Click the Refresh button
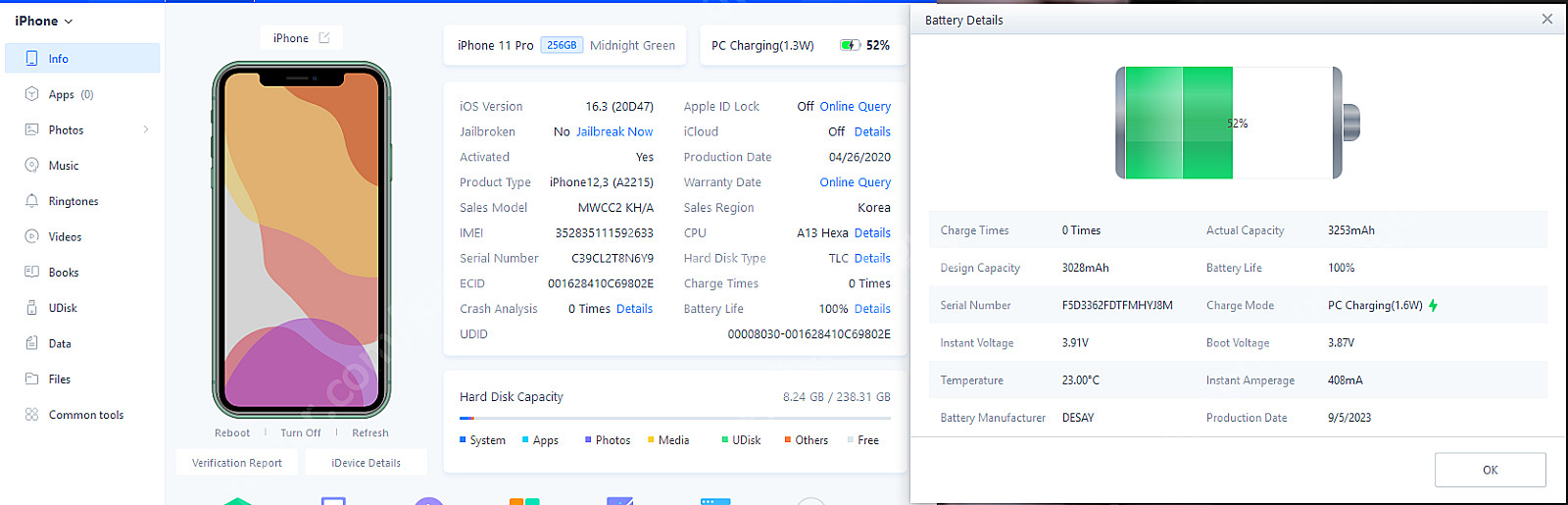The image size is (1568, 505). coord(370,432)
